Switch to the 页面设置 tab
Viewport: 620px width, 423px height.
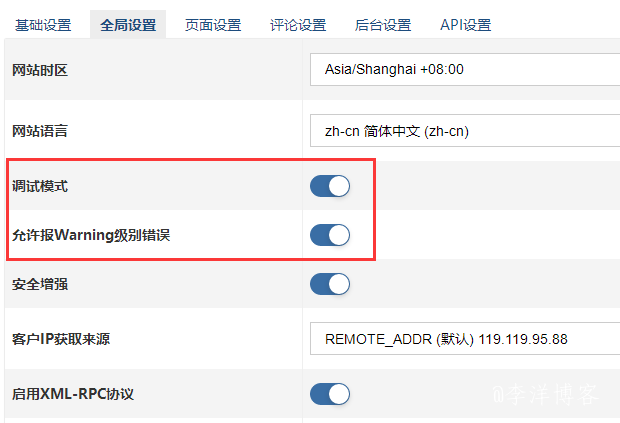(213, 24)
